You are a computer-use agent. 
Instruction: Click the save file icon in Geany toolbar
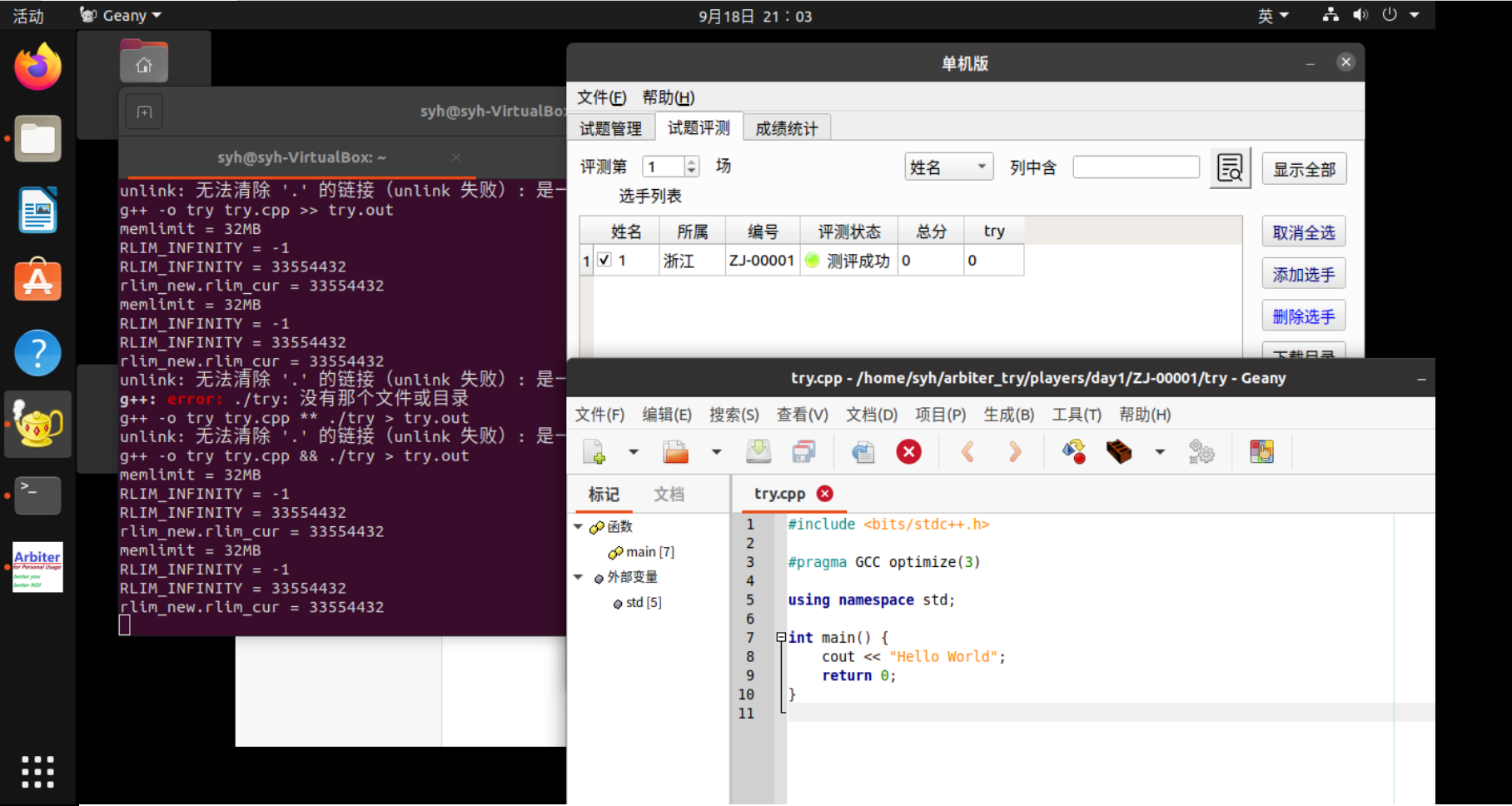click(x=758, y=452)
